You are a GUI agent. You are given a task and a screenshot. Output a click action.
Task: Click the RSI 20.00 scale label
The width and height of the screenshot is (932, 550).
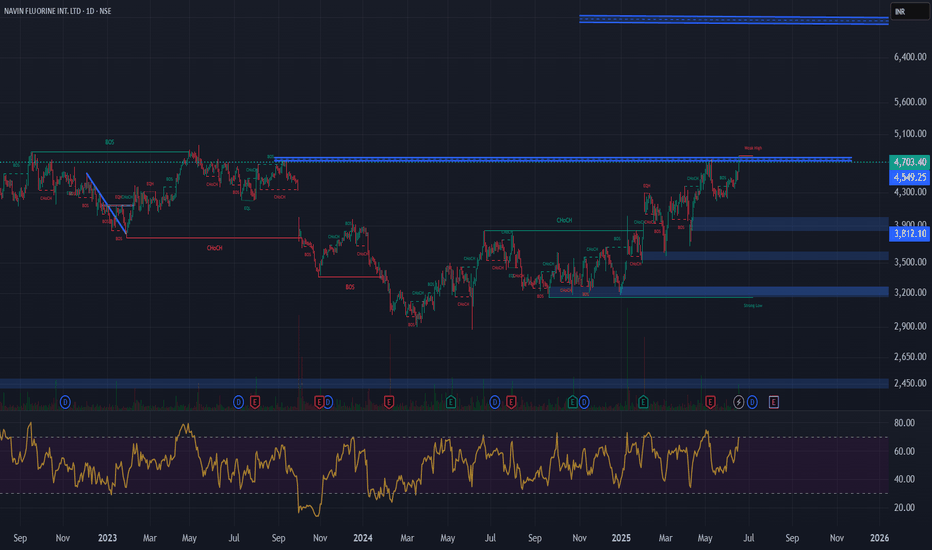coord(904,508)
